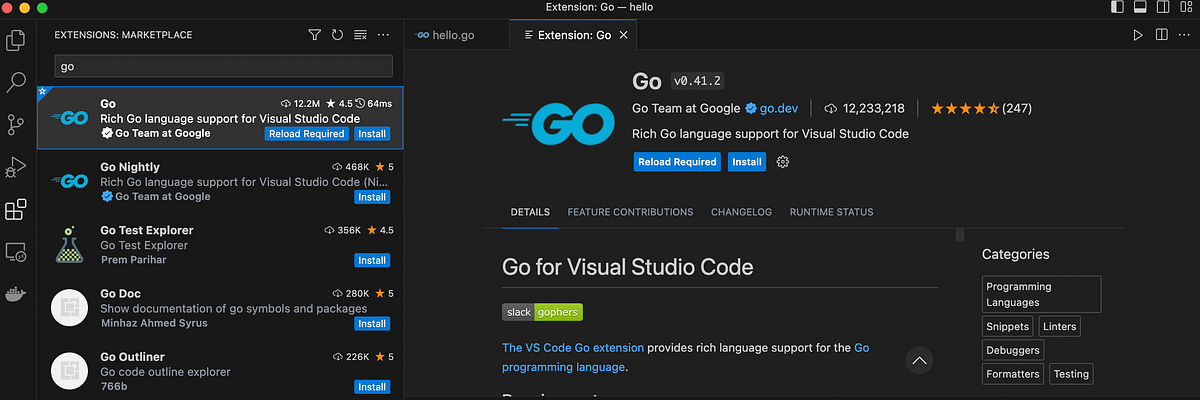Open the RUNTIME STATUS tab
Image resolution: width=1200 pixels, height=400 pixels.
[831, 212]
